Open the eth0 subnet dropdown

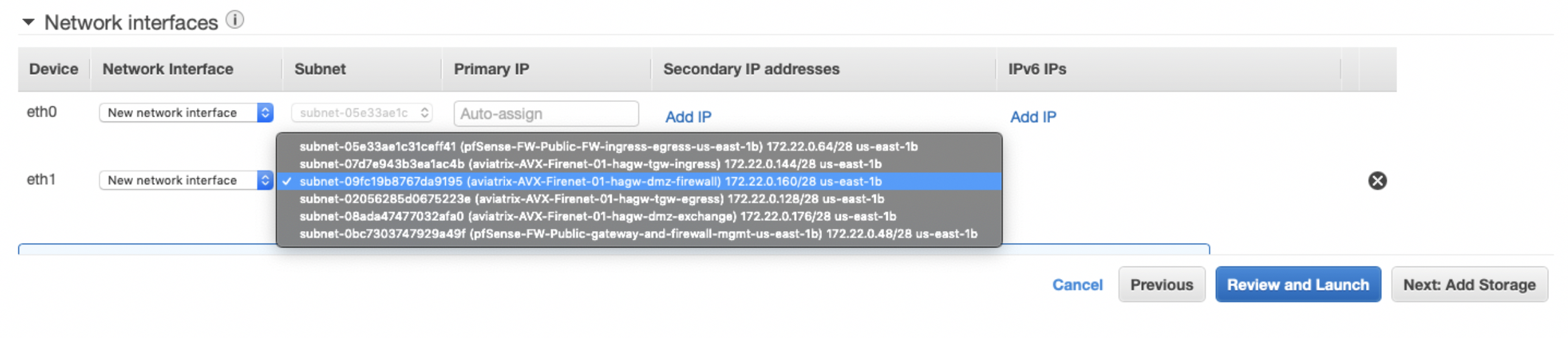pyautogui.click(x=362, y=113)
